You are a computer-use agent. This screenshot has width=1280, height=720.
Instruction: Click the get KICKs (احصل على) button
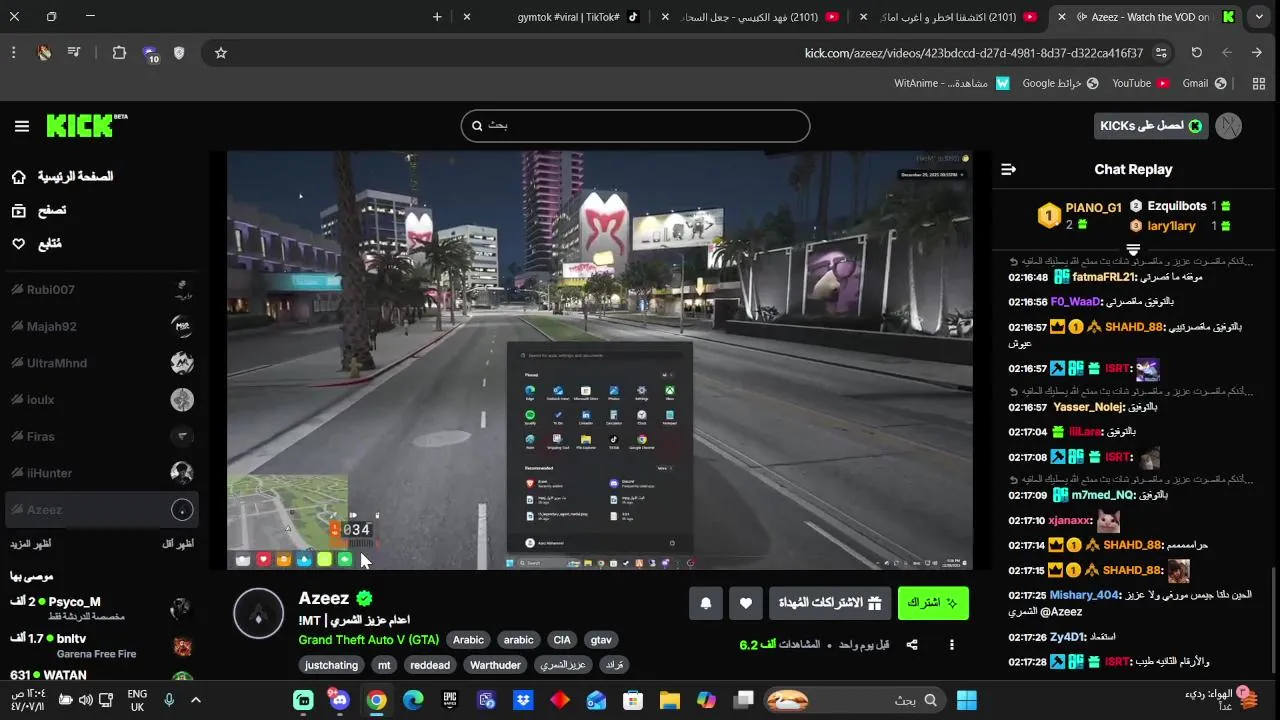tap(1151, 126)
